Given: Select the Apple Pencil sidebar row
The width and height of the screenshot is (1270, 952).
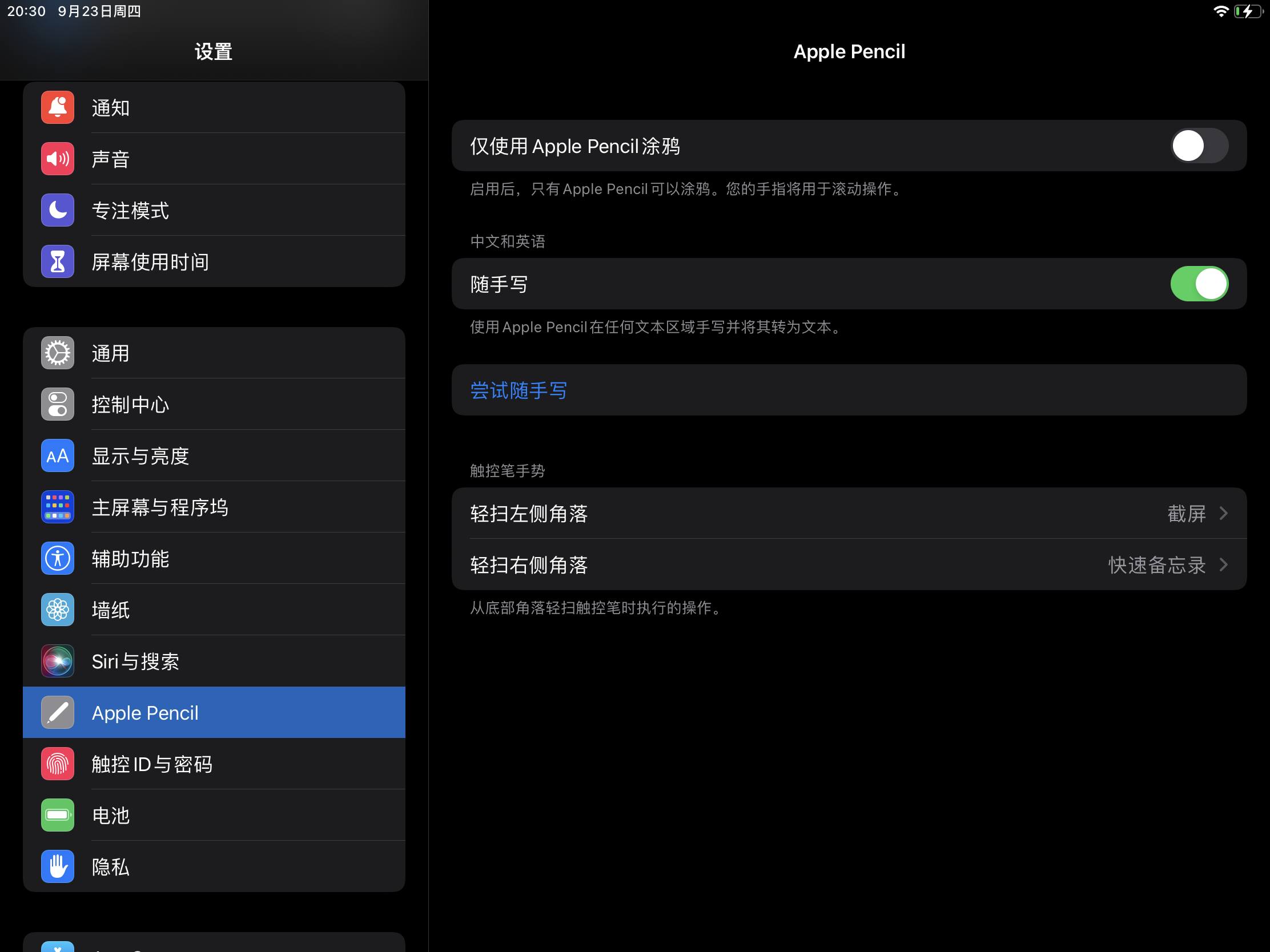Looking at the screenshot, I should pos(214,713).
